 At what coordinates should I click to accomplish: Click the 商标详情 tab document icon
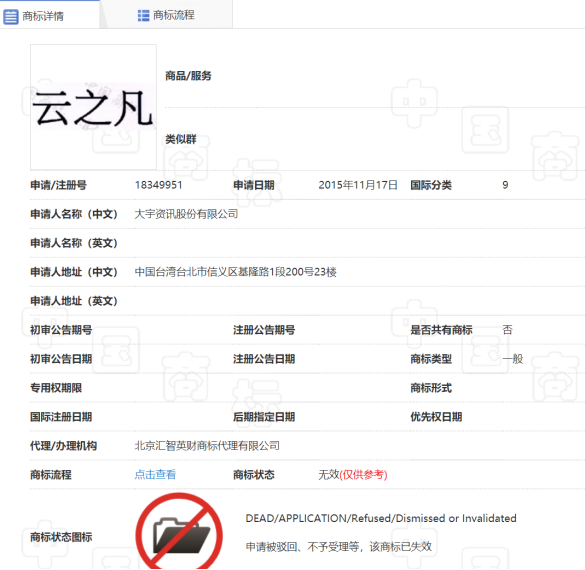(x=10, y=16)
